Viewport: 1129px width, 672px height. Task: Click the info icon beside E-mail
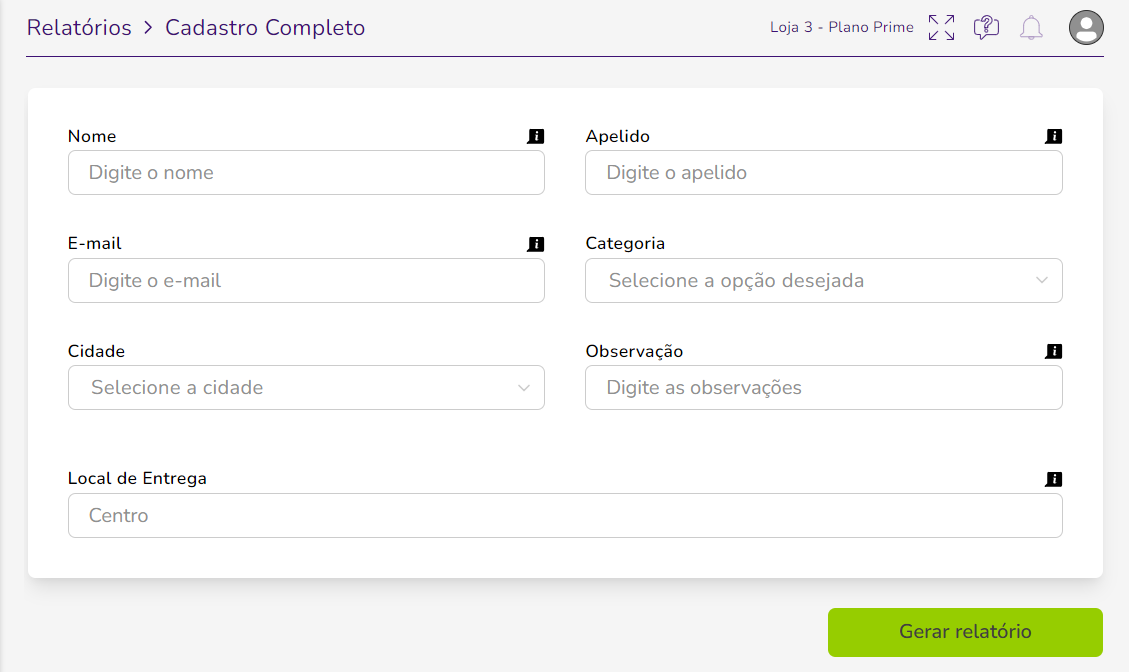pos(536,244)
